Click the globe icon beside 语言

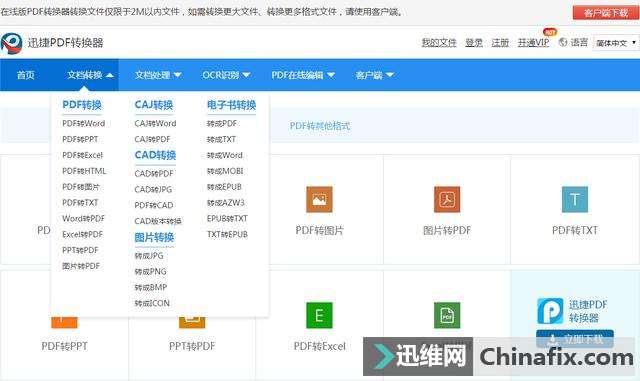pyautogui.click(x=563, y=42)
